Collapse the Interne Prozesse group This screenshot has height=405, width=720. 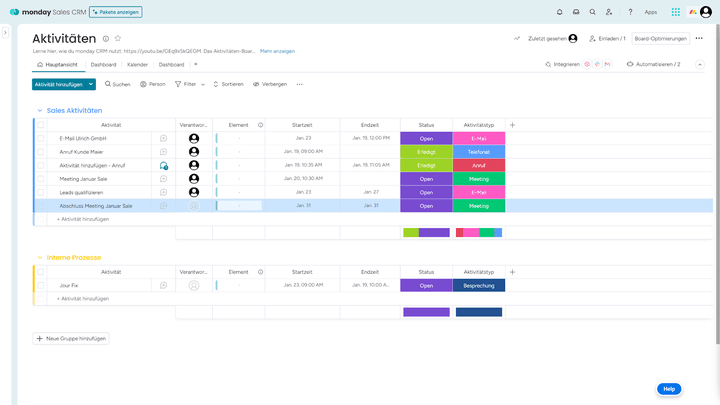40,257
